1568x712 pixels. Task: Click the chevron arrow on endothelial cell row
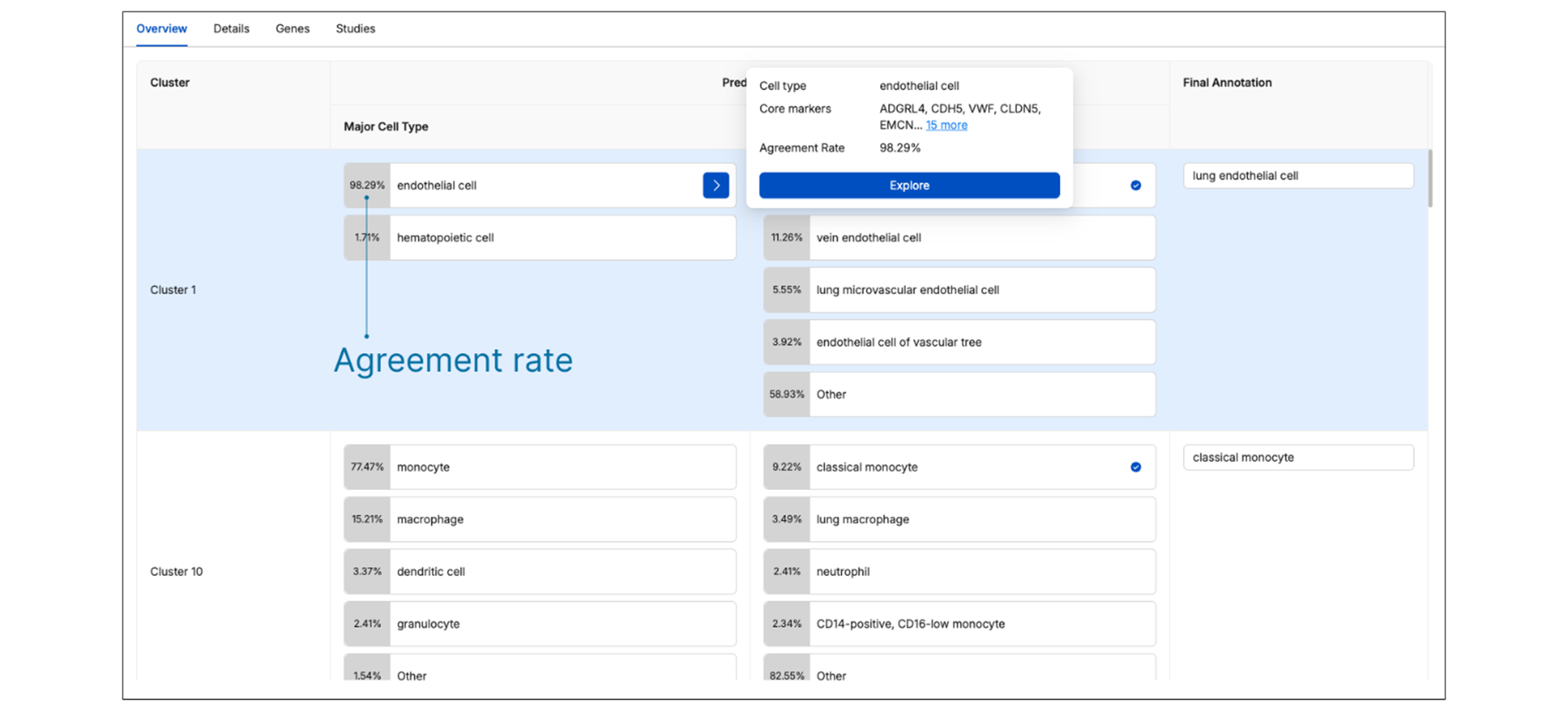pyautogui.click(x=716, y=185)
